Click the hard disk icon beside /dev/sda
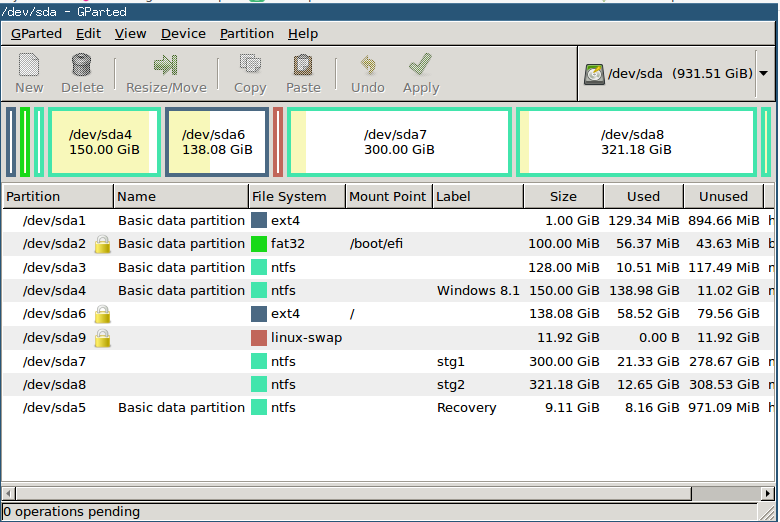The image size is (780, 522). 594,74
